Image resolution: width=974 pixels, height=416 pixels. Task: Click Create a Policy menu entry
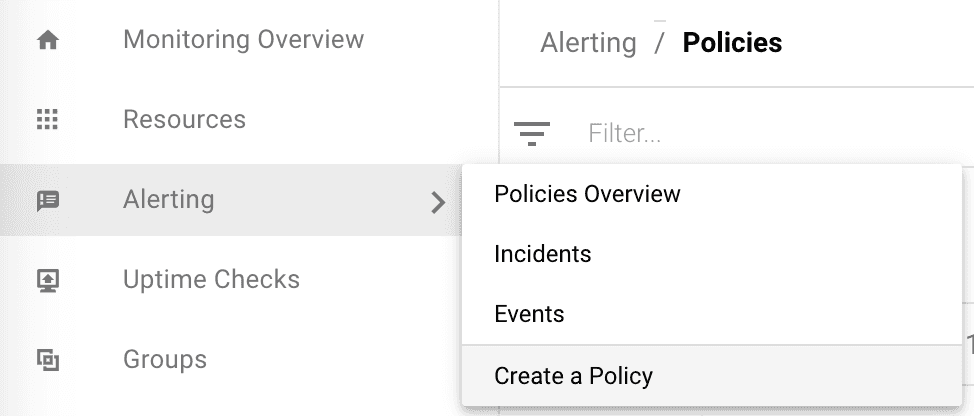click(x=573, y=376)
